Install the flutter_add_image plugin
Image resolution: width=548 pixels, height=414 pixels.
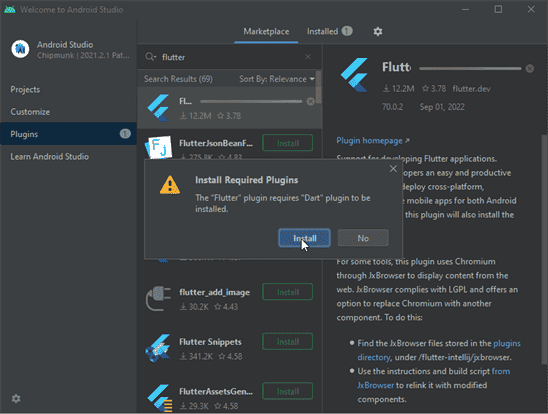(288, 292)
